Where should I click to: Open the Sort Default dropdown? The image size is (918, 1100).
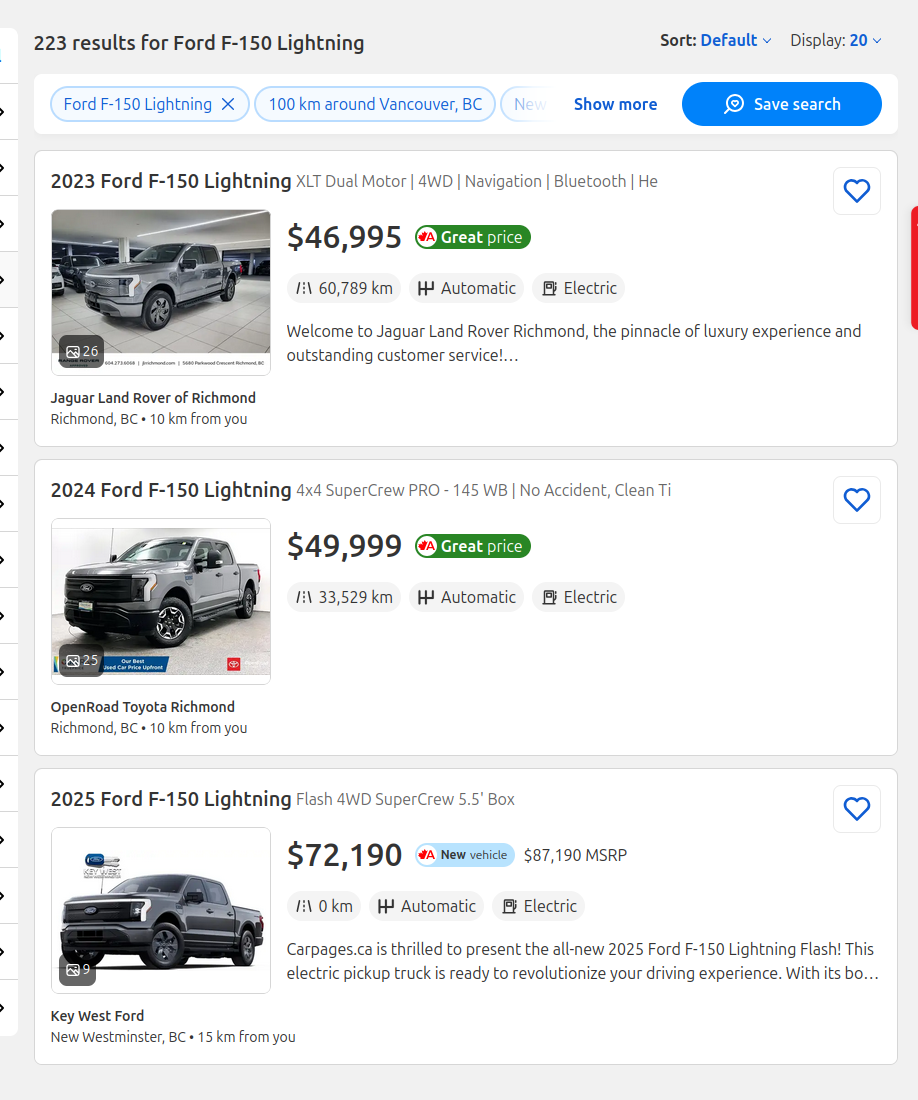click(x=735, y=41)
